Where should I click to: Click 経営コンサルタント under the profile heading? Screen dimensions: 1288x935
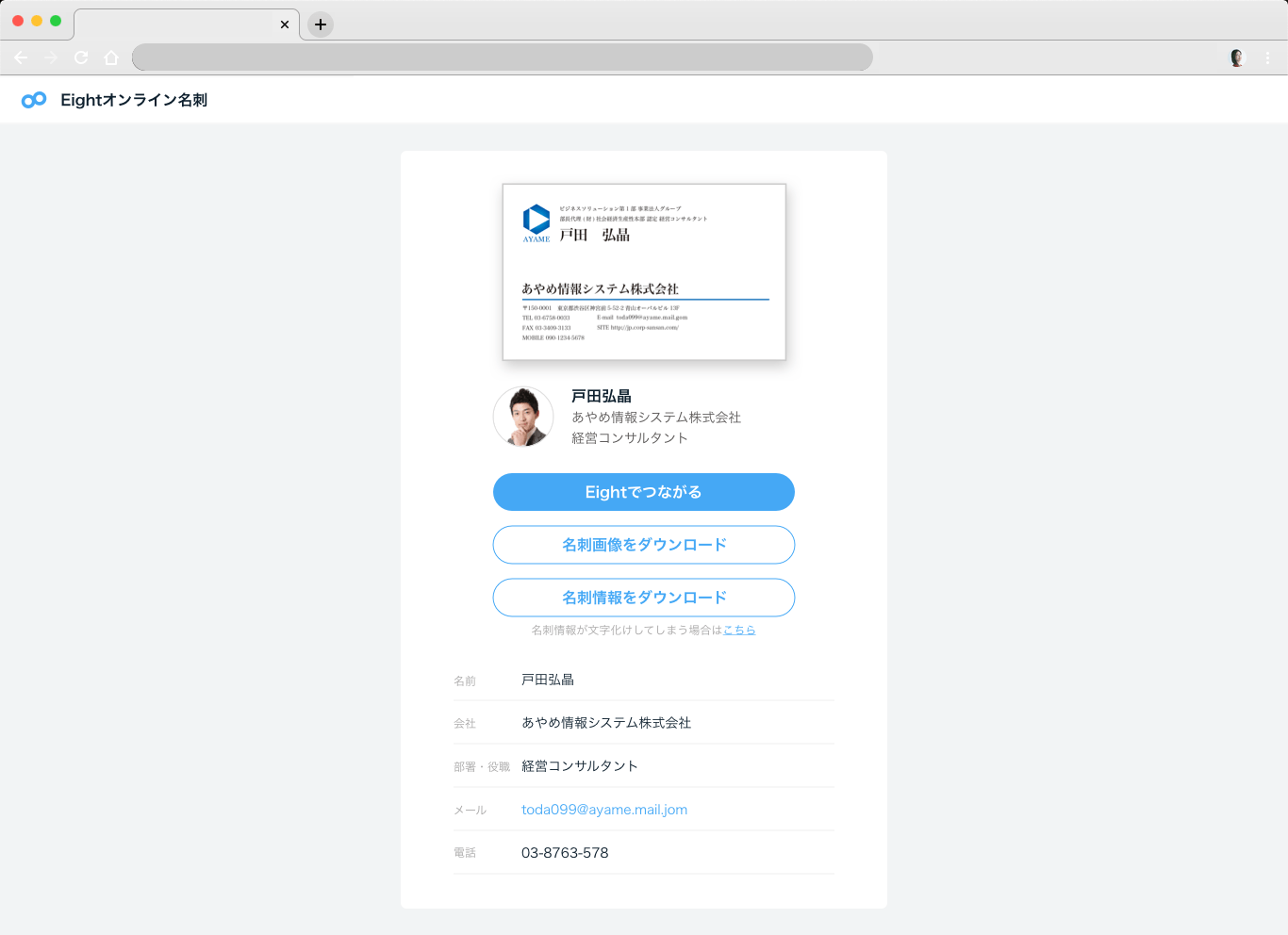click(630, 438)
